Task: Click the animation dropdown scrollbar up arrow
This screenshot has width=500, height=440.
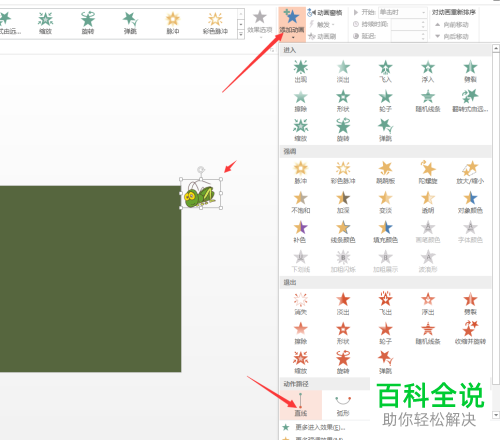Action: (496, 49)
